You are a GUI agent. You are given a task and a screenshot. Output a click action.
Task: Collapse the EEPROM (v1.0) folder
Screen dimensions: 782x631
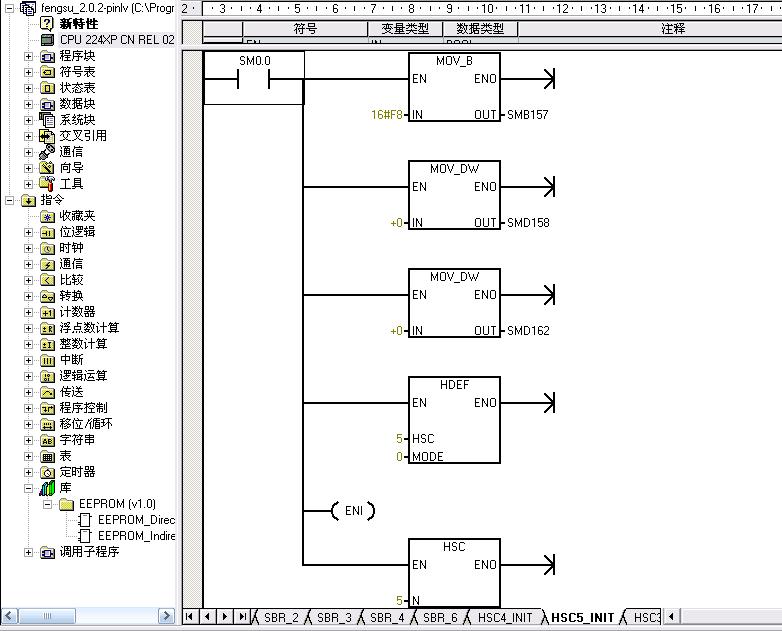coord(47,504)
